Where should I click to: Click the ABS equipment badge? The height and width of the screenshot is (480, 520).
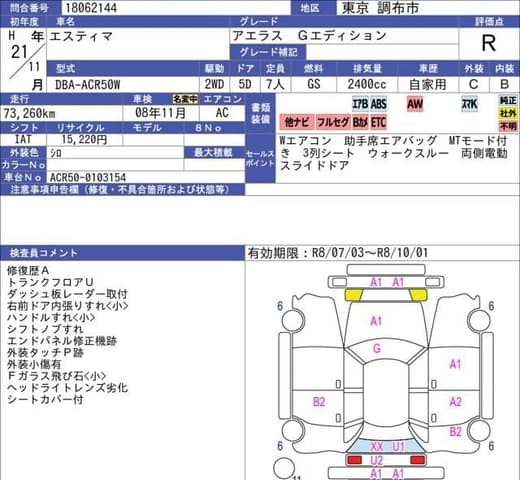coord(378,104)
